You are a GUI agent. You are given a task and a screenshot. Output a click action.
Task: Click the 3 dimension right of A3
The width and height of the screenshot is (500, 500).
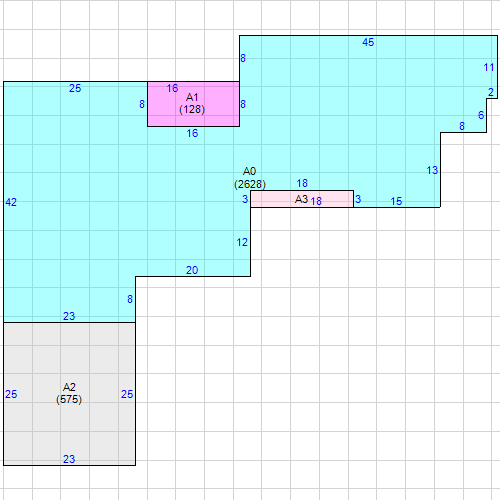358,199
